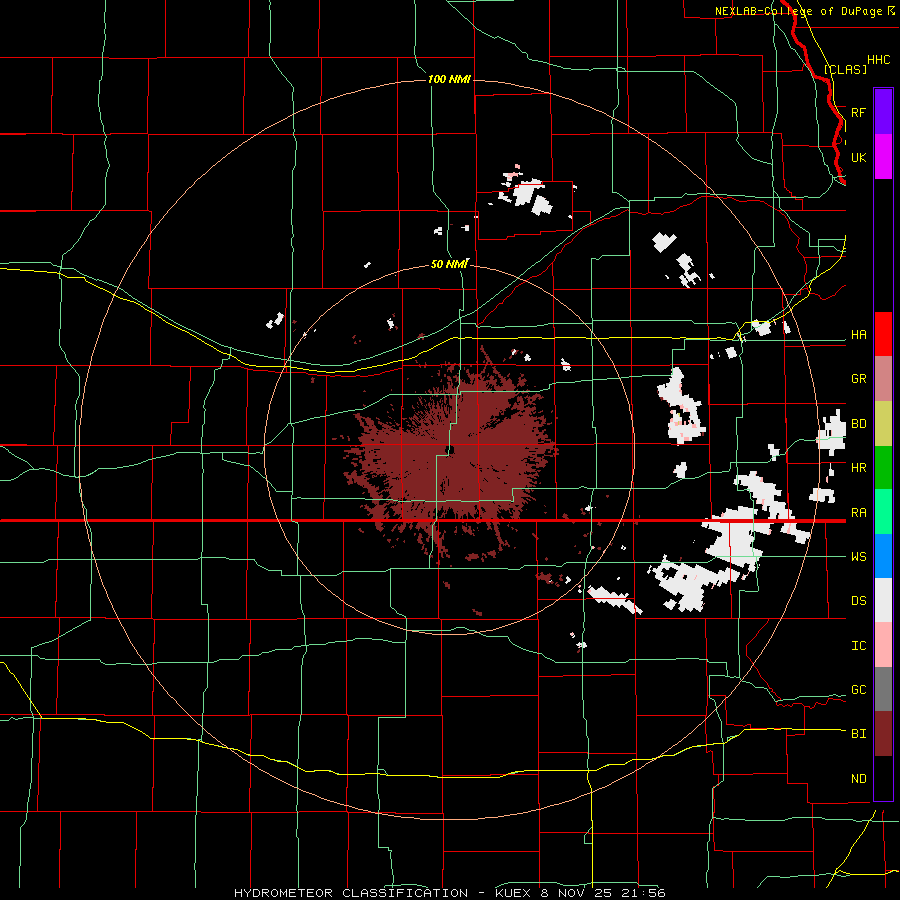Click the HHC product label
The width and height of the screenshot is (900, 900).
(x=879, y=60)
